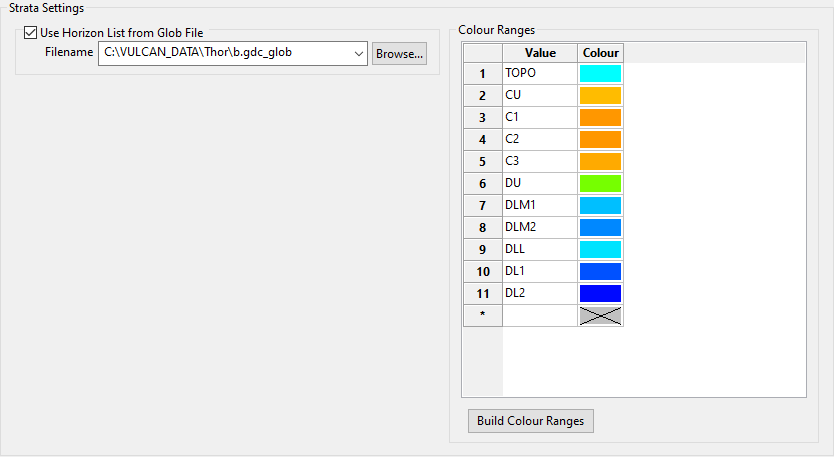834x457 pixels.
Task: Open the CU row colour swatch
Action: pyautogui.click(x=600, y=95)
